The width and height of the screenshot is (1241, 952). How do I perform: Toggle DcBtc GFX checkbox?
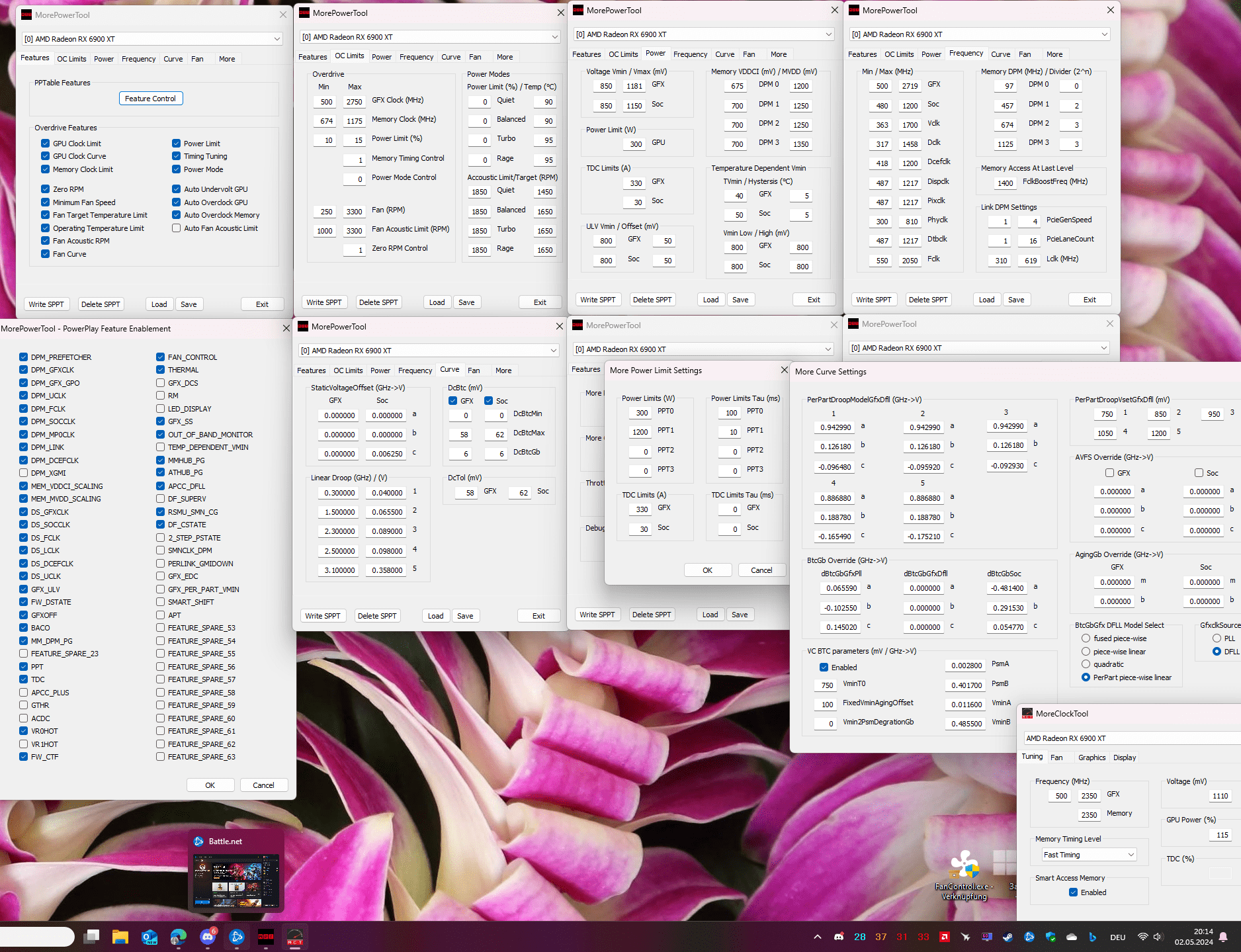[x=452, y=401]
